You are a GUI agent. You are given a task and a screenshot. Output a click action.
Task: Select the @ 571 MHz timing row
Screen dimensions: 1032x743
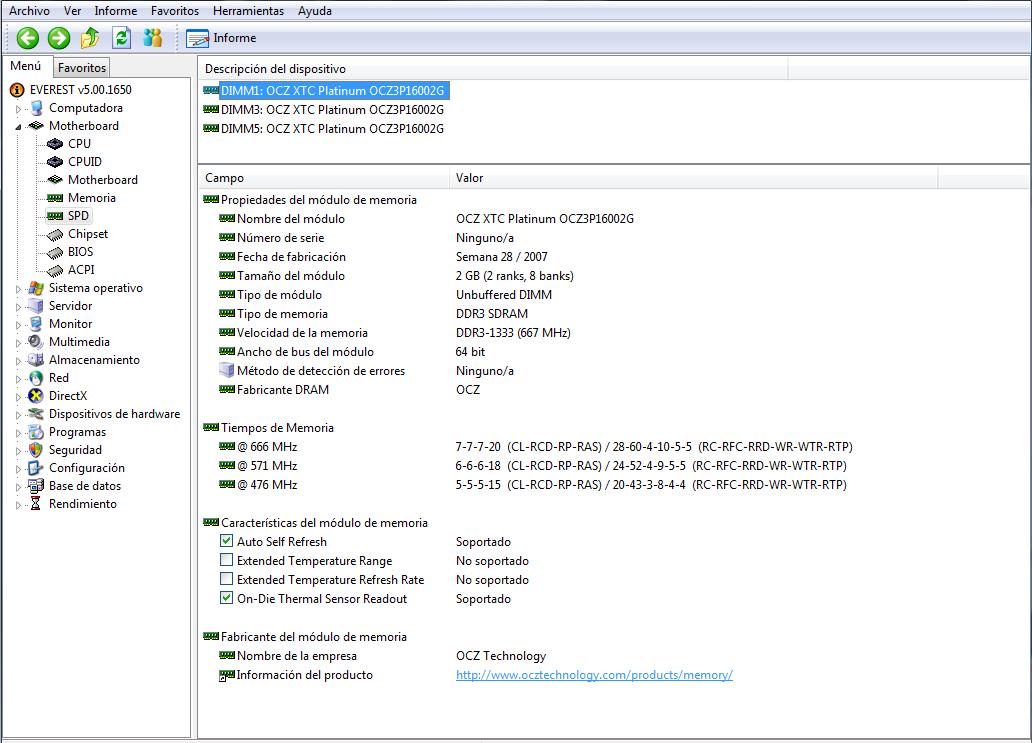click(532, 466)
